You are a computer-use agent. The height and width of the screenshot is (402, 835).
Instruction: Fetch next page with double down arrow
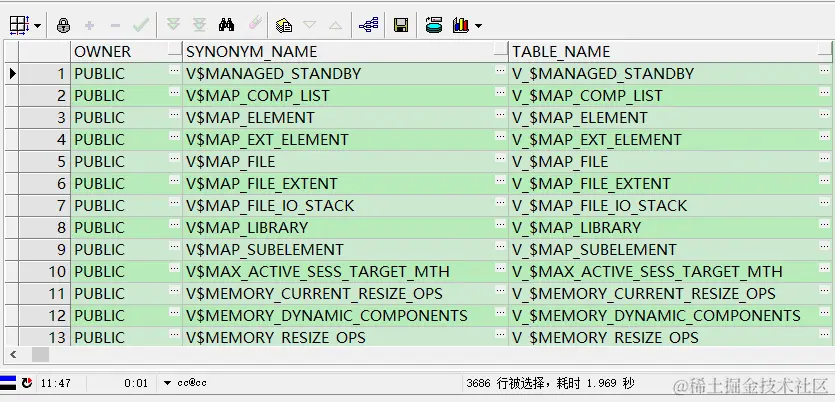click(173, 24)
